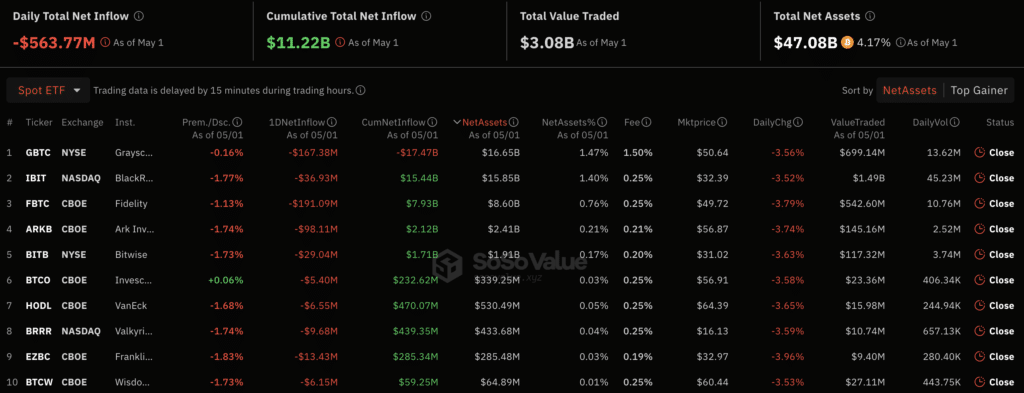Click info icon beside Cumulative Total Net Inflow

pyautogui.click(x=426, y=16)
